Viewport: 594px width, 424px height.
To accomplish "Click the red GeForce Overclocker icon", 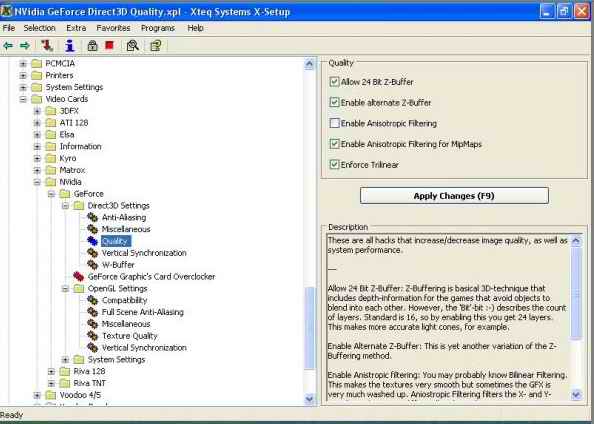I will tap(78, 276).
